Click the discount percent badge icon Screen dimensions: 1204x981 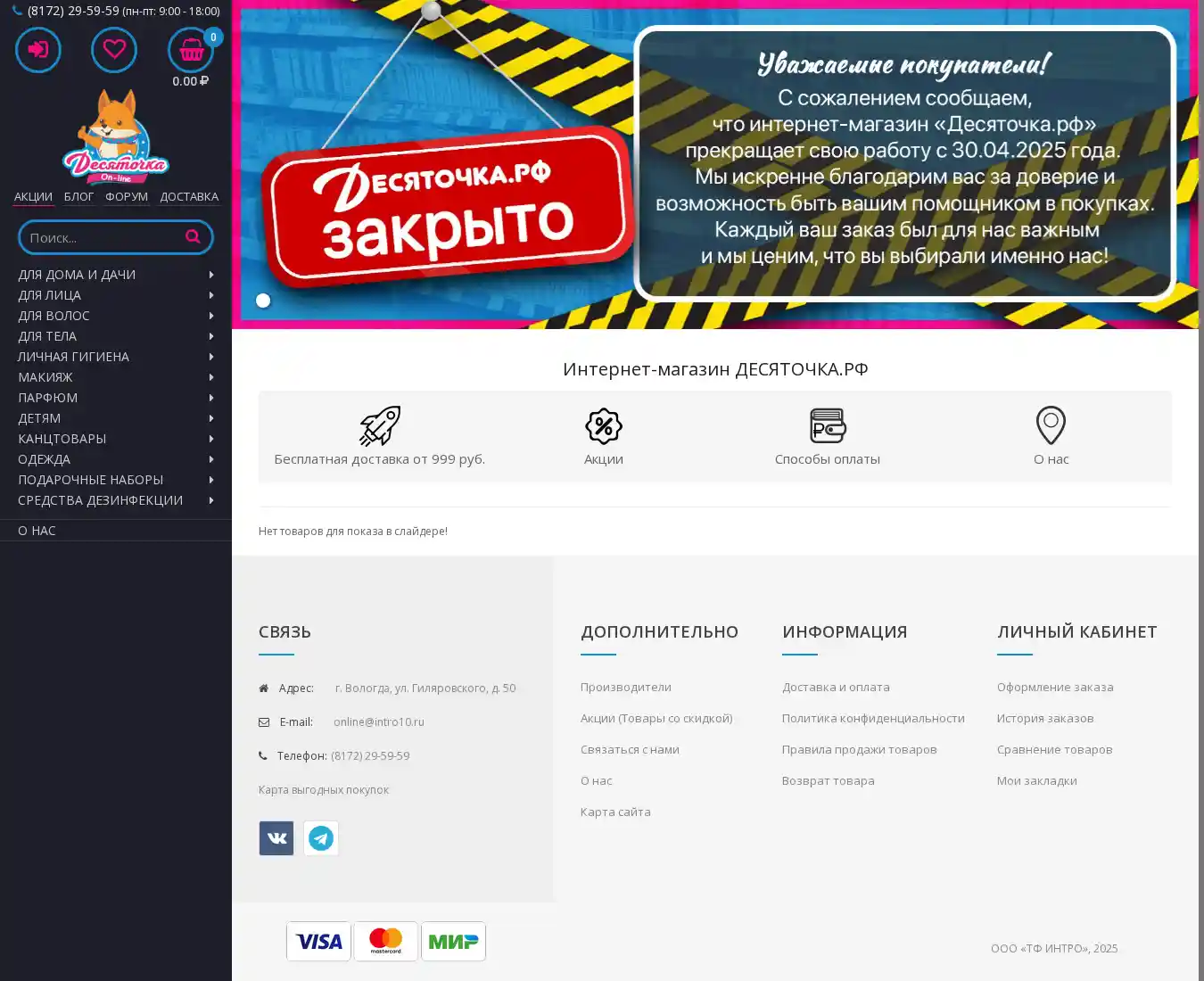pos(604,425)
